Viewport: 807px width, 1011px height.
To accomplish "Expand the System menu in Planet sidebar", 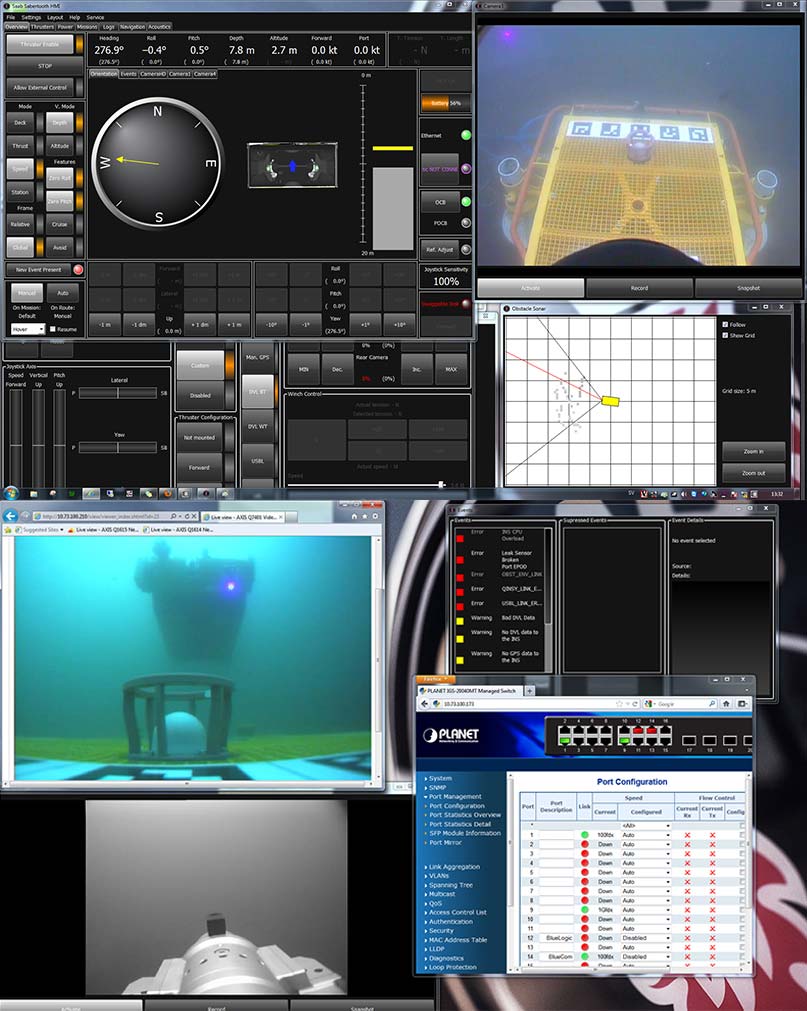I will point(440,778).
